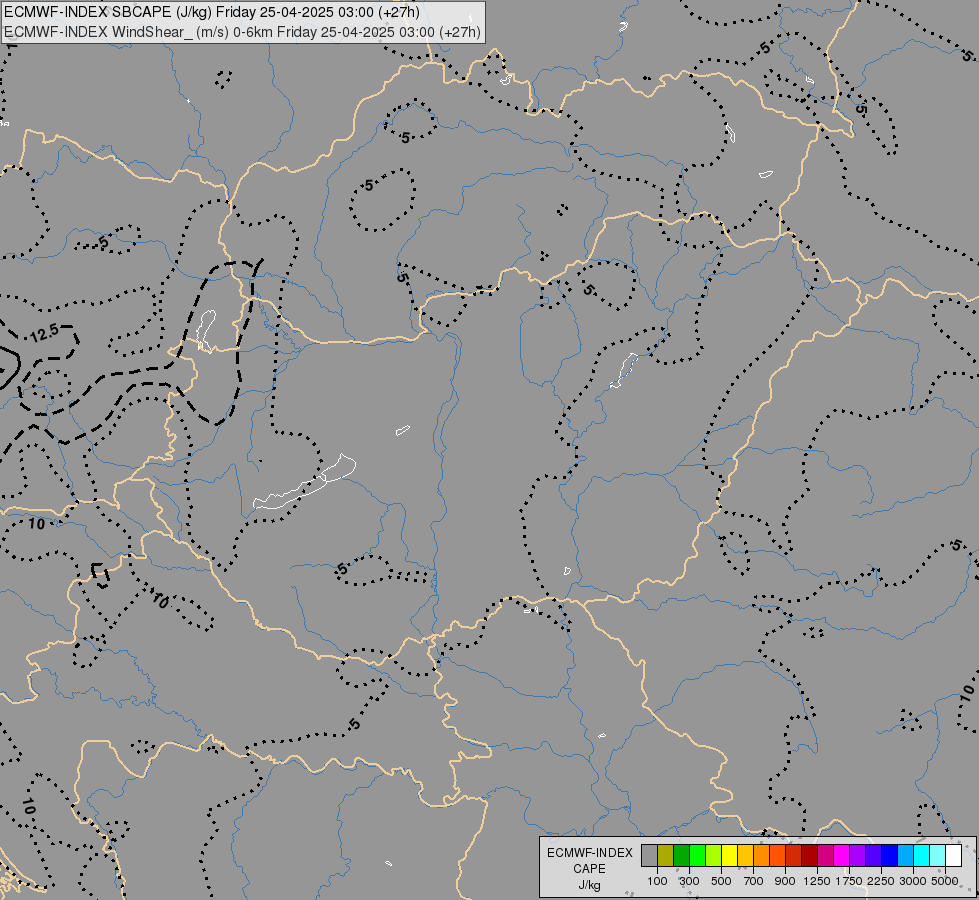Select the crimson-pink legend swatch
Viewport: 979px width, 900px height.
[x=825, y=856]
